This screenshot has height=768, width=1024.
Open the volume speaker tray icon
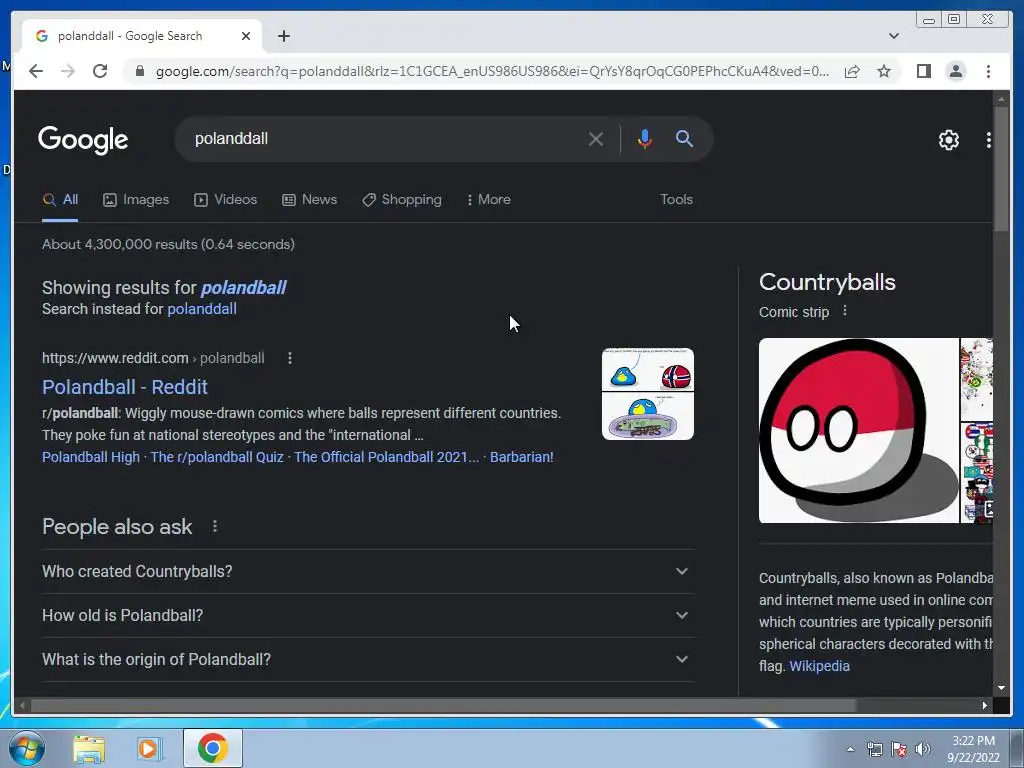click(x=923, y=750)
